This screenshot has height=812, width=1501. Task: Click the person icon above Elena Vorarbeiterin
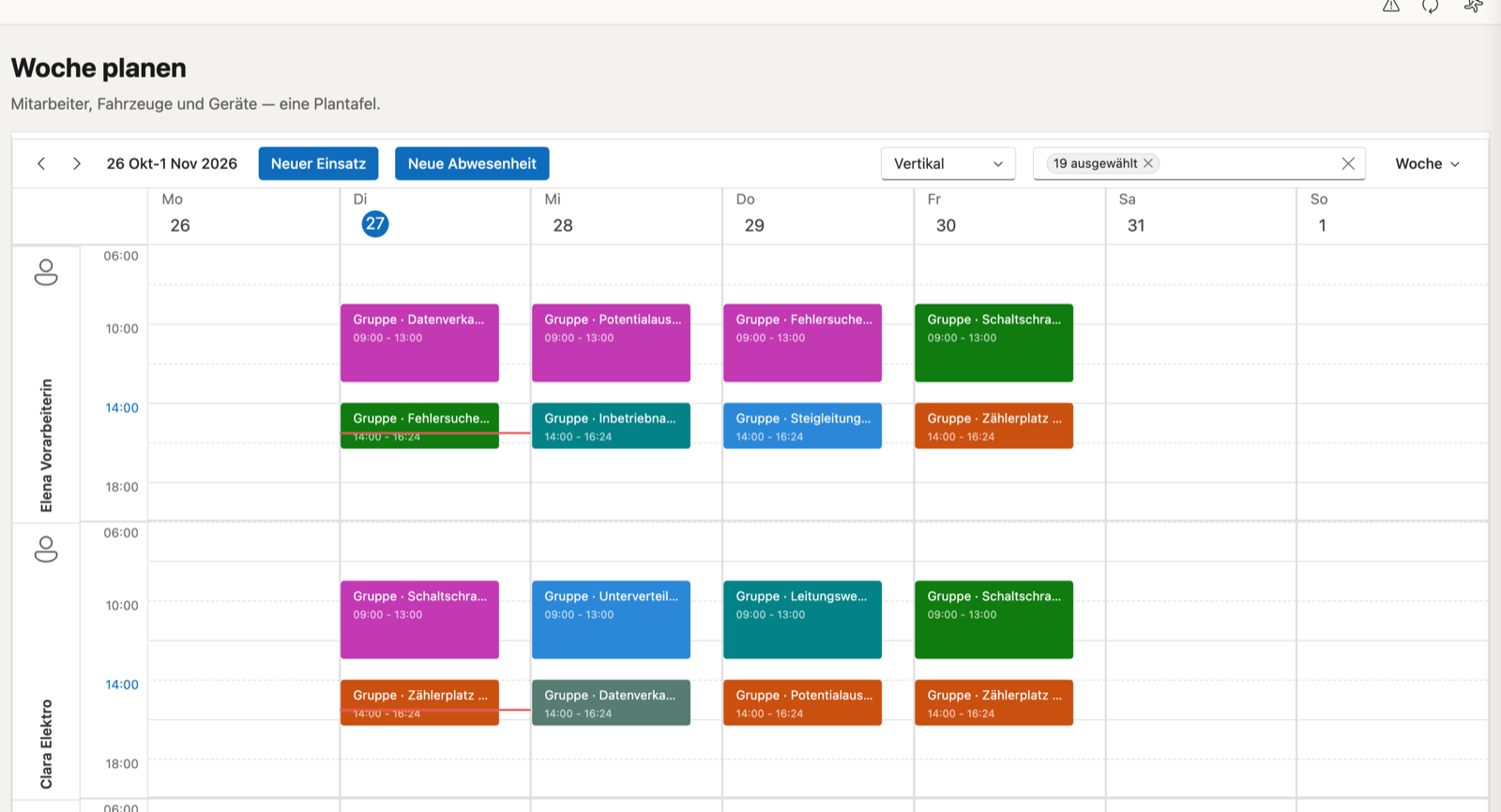pos(46,272)
